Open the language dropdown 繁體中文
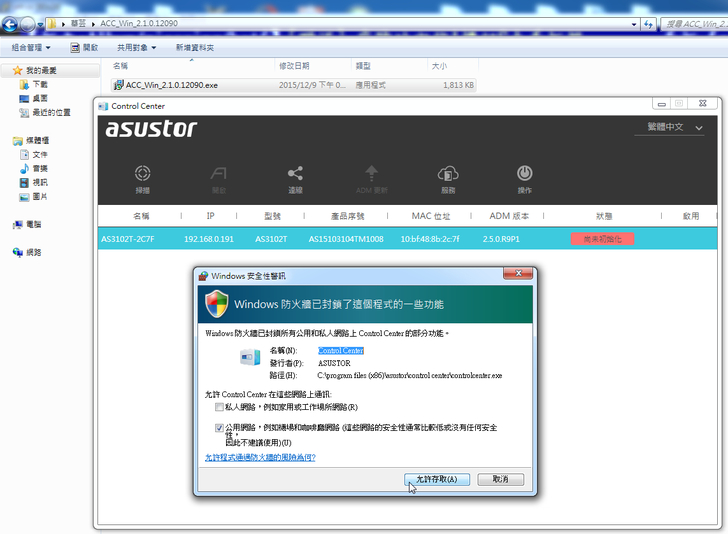 [670, 127]
